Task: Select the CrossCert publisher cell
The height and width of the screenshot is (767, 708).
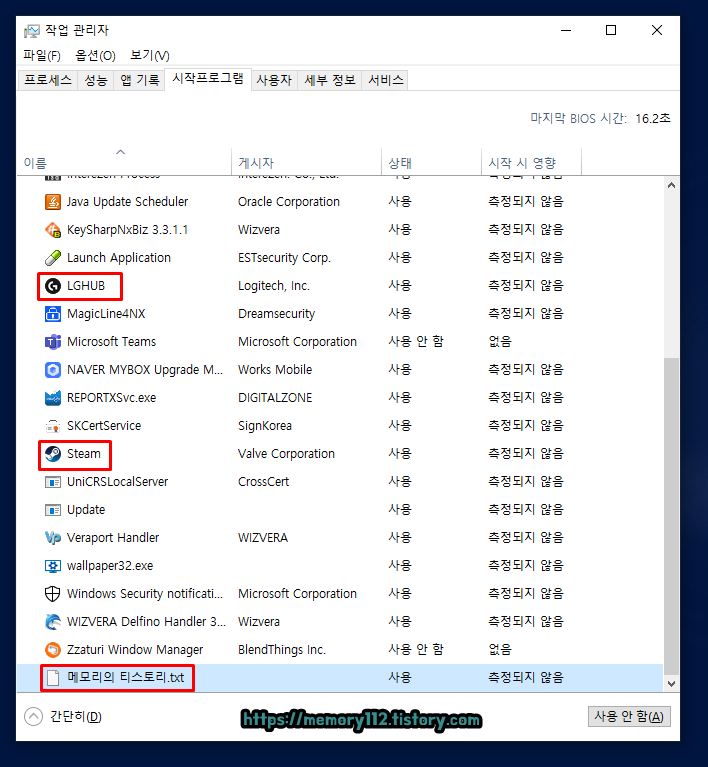Action: pos(263,482)
